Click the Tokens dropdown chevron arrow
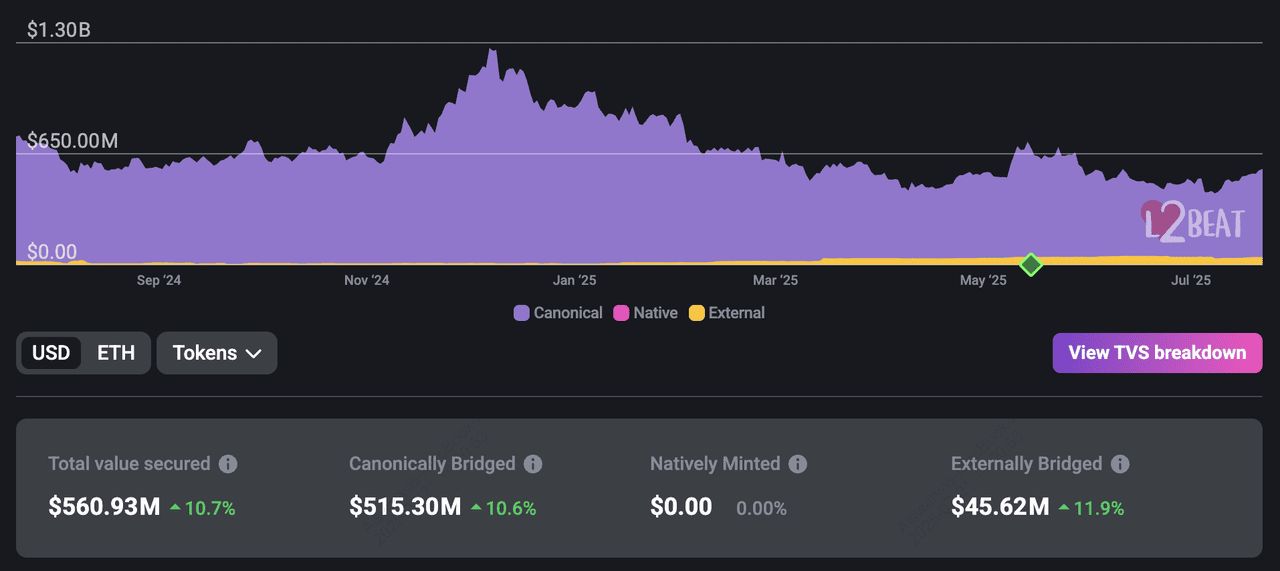 (253, 354)
